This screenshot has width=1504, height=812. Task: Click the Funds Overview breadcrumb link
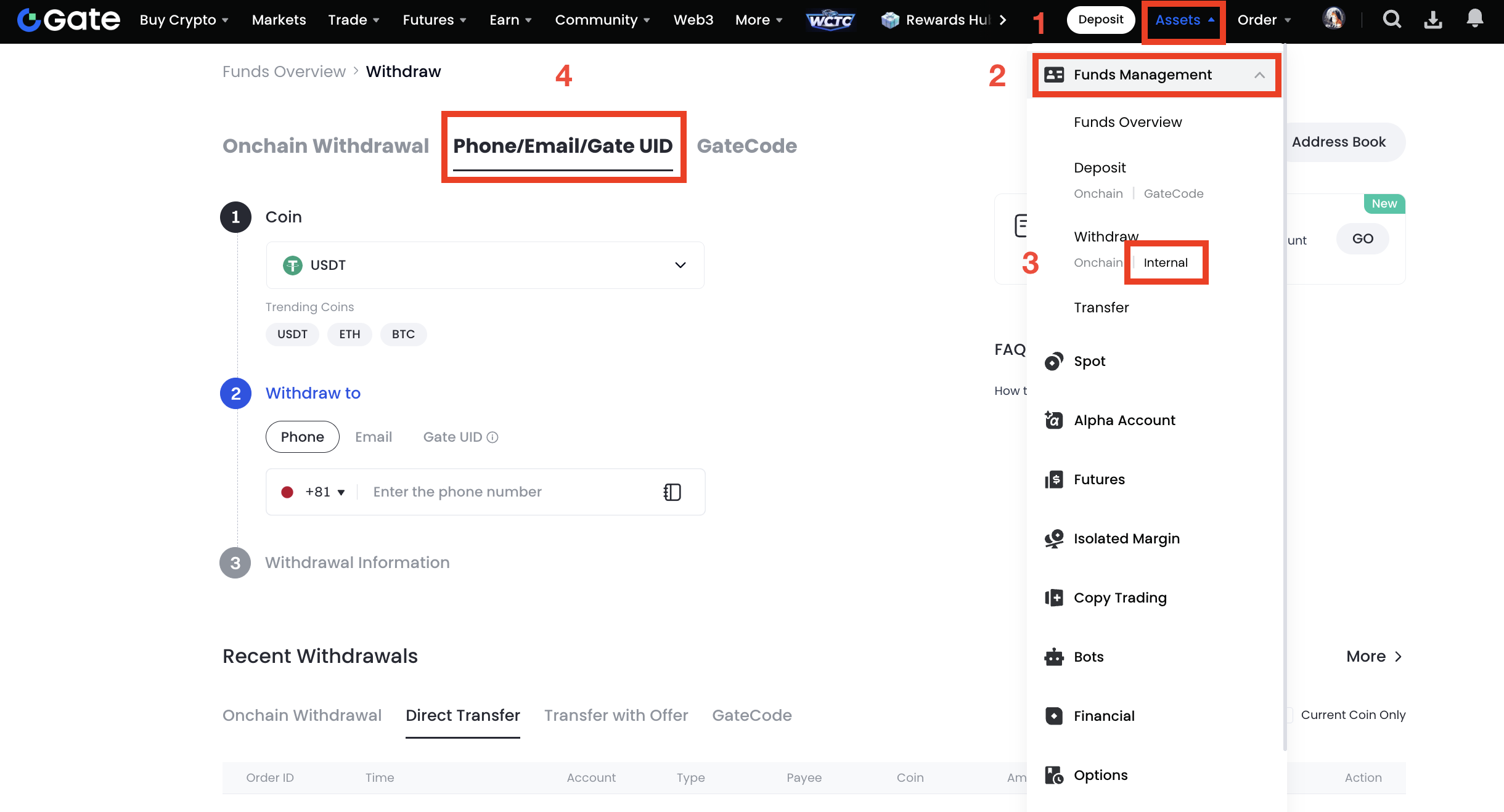[x=284, y=71]
